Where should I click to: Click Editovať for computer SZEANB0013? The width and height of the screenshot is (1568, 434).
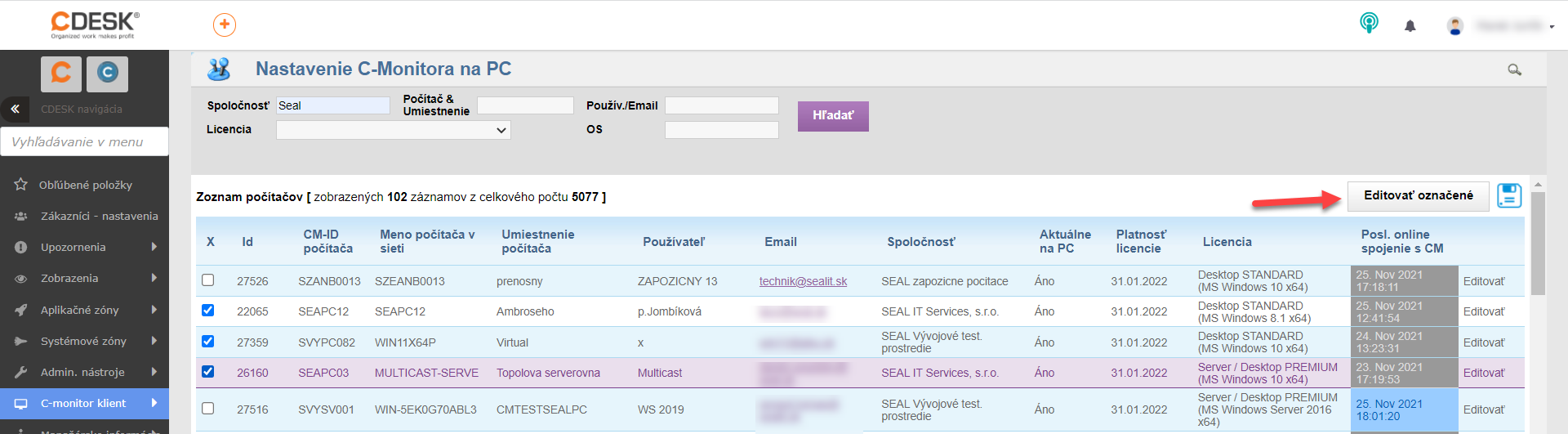click(x=1484, y=281)
